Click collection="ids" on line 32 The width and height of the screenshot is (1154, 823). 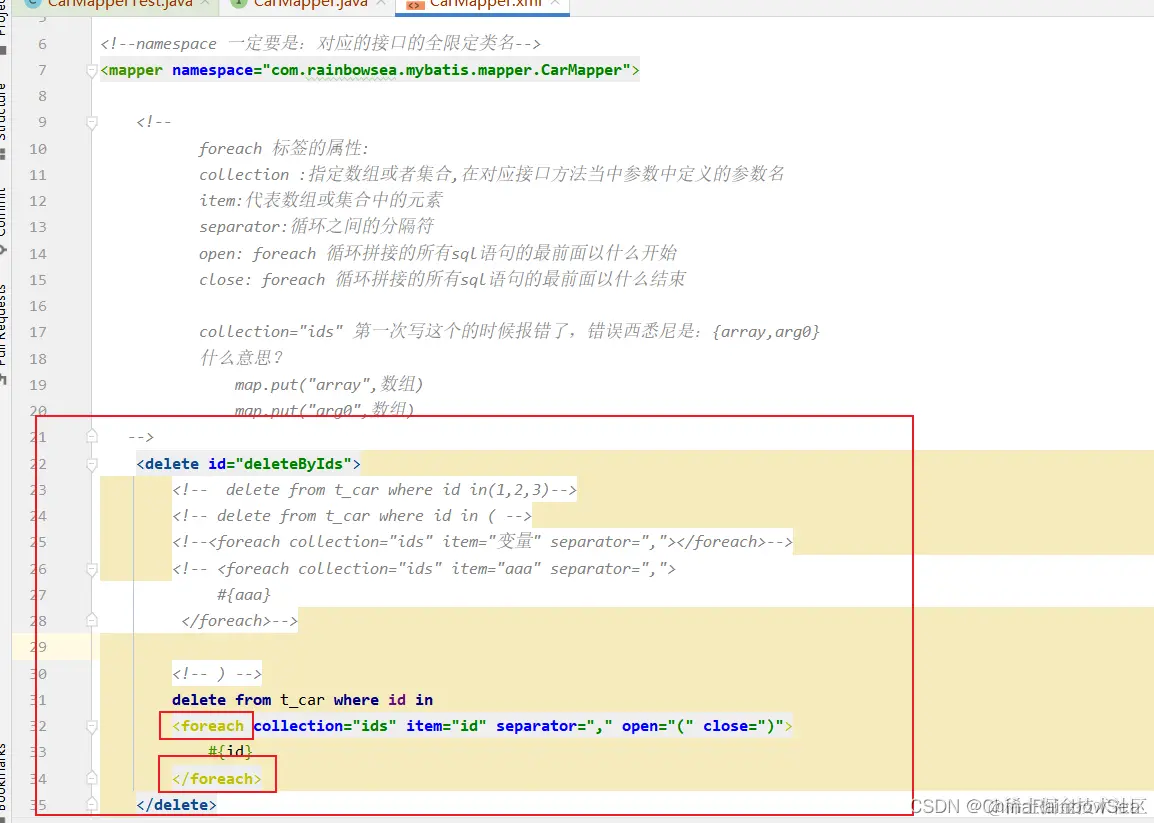click(325, 726)
